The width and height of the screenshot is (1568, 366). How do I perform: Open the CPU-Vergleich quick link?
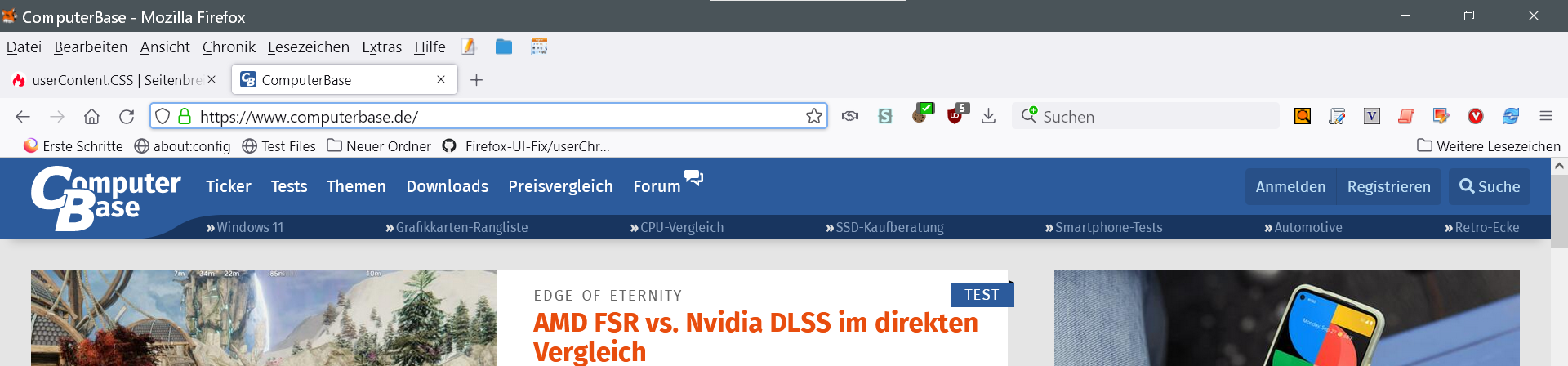click(x=677, y=227)
